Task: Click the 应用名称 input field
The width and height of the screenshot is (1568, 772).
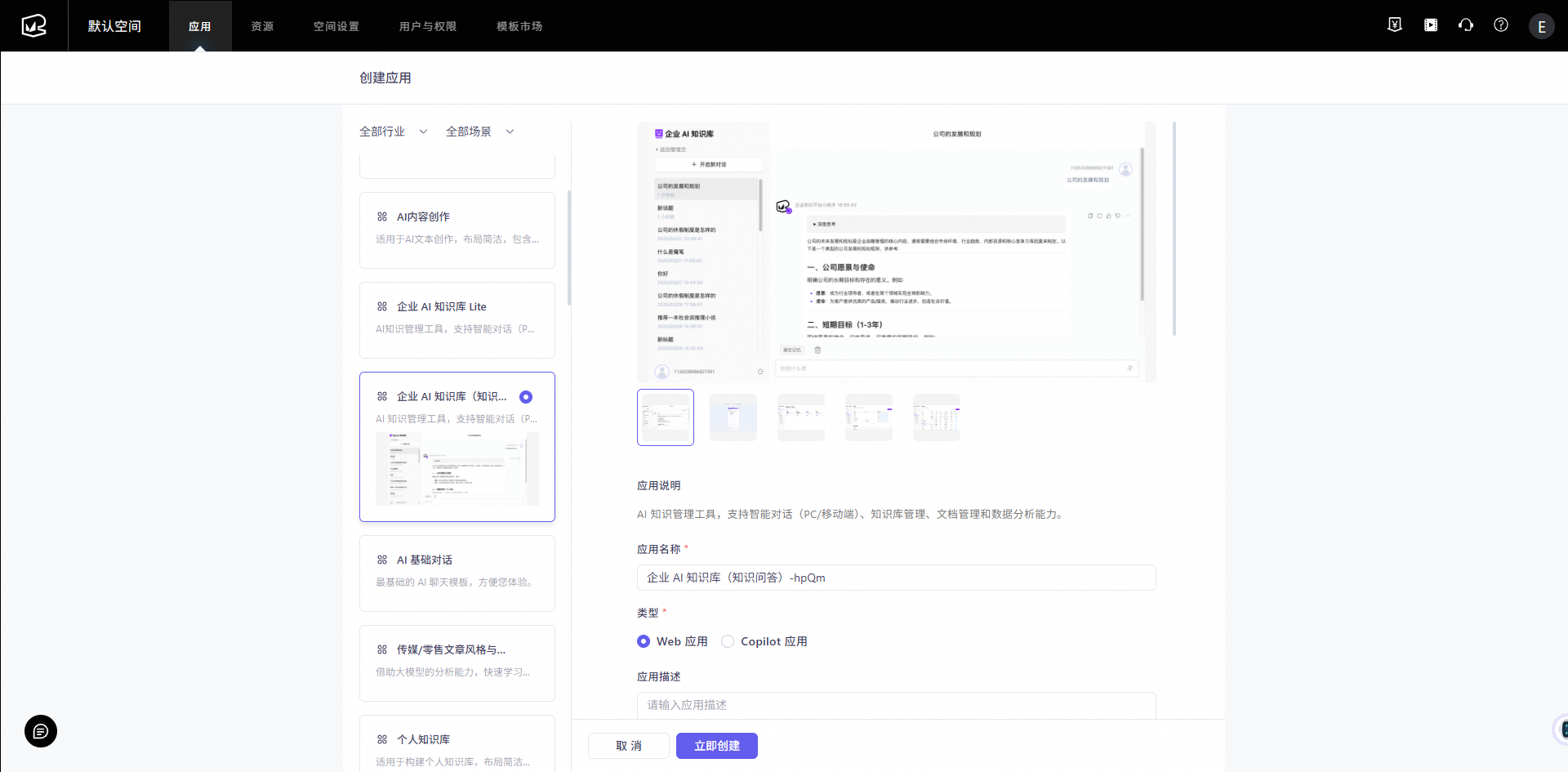Action: (x=897, y=578)
